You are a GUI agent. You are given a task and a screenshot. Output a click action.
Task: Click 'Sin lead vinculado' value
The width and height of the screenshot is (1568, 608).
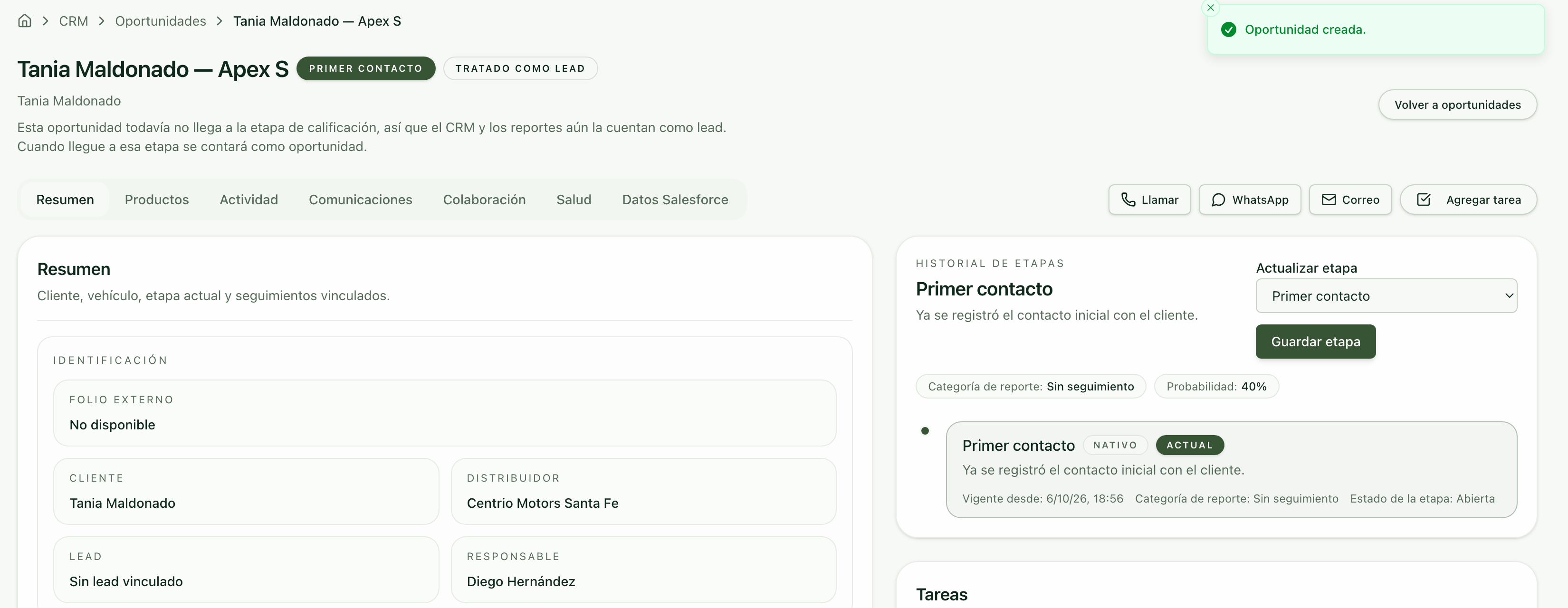tap(126, 582)
